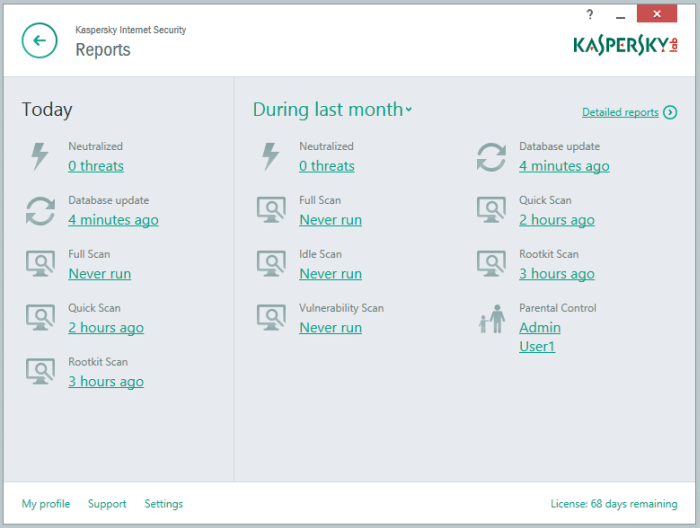The width and height of the screenshot is (700, 528).
Task: Open Today's 0 threats link
Action: 96,166
